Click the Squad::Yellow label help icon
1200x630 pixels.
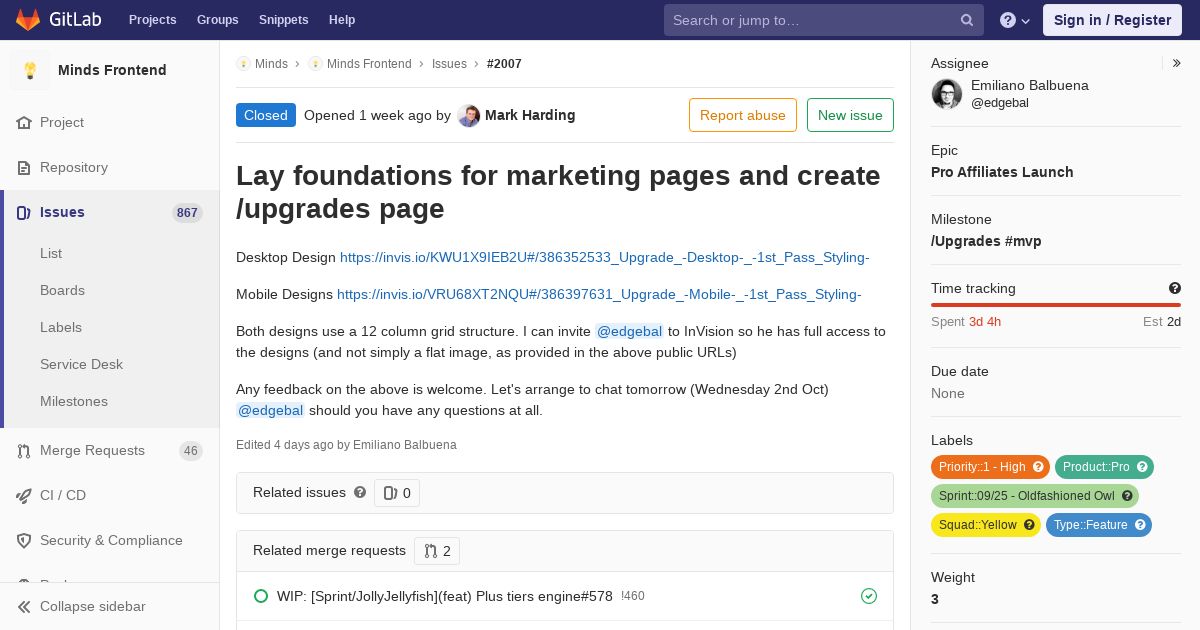click(1029, 525)
